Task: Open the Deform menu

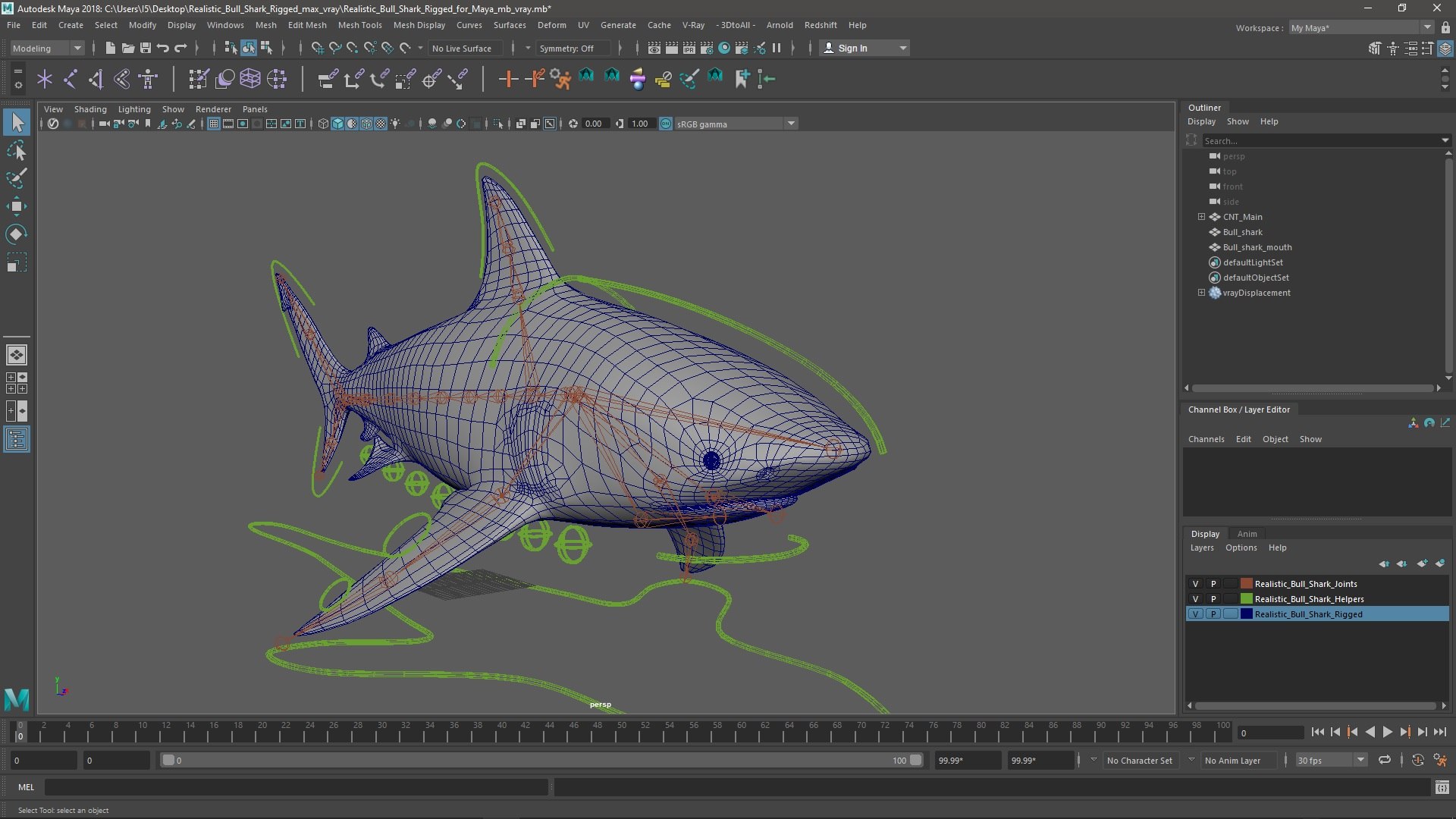Action: [551, 25]
